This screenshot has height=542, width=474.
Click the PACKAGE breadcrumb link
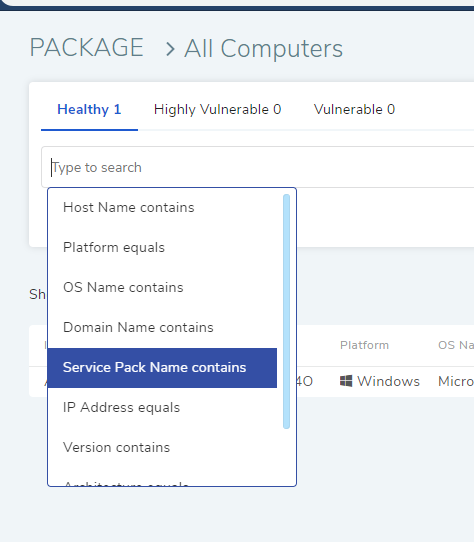(x=87, y=47)
